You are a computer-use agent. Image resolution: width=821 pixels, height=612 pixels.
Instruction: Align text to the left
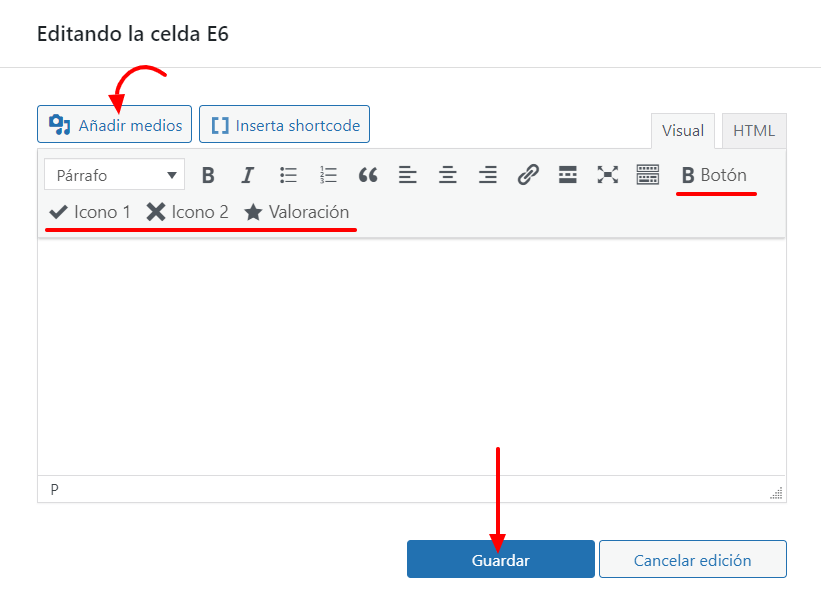[x=408, y=175]
